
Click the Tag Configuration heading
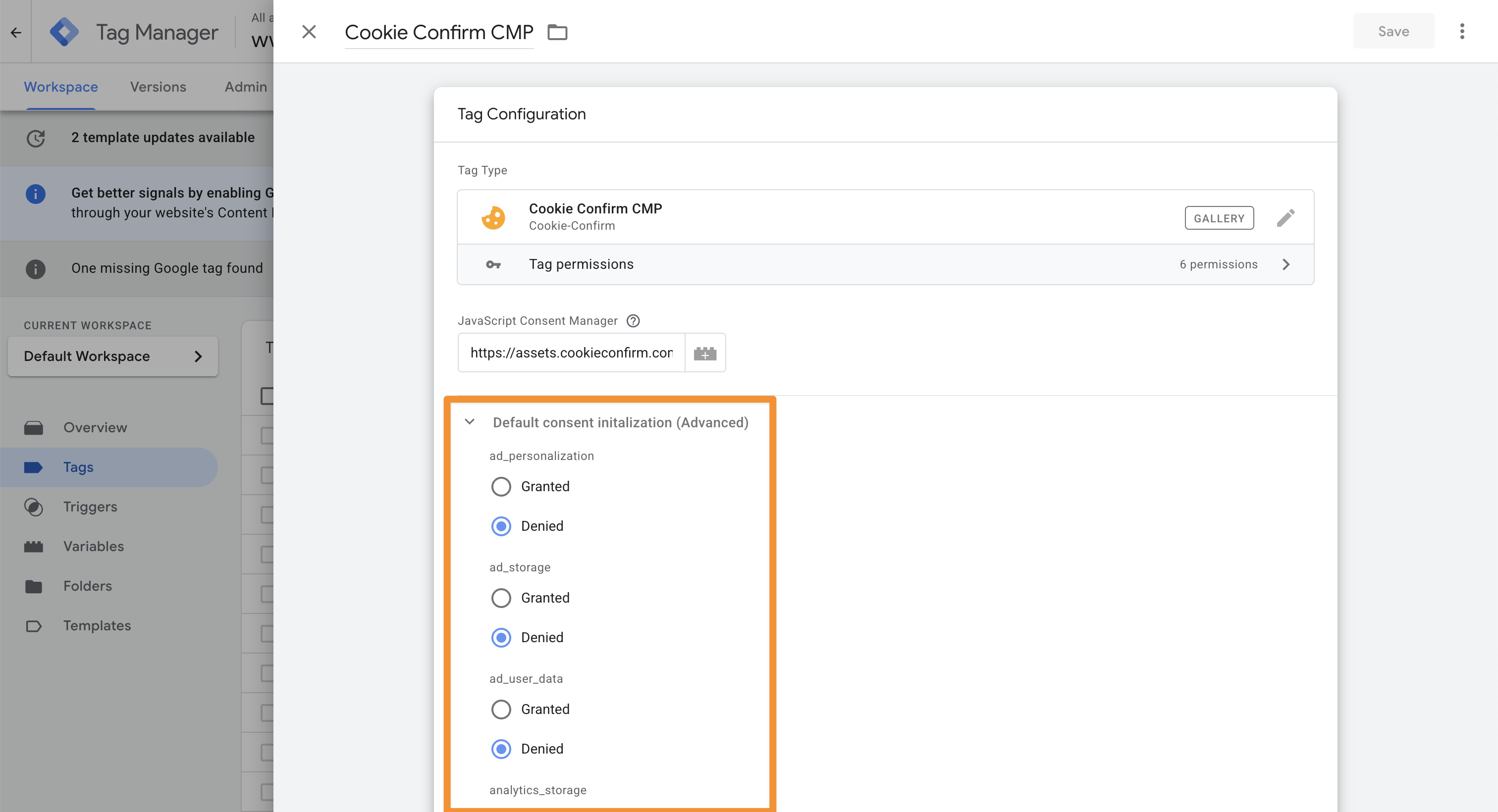point(522,114)
